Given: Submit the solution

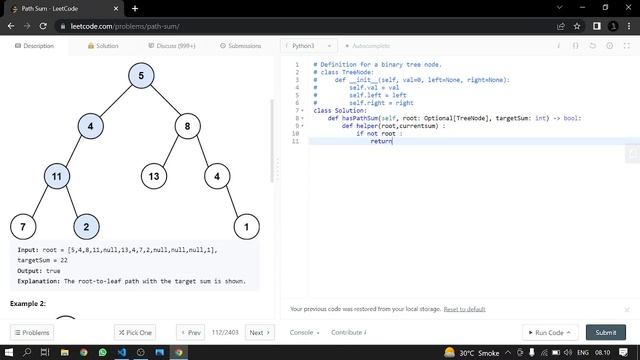Looking at the screenshot, I should [606, 333].
